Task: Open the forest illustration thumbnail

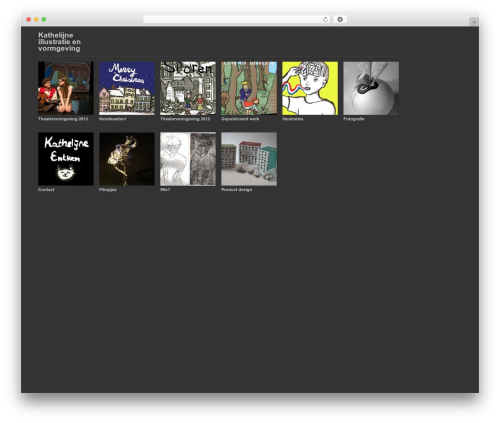Action: point(249,88)
